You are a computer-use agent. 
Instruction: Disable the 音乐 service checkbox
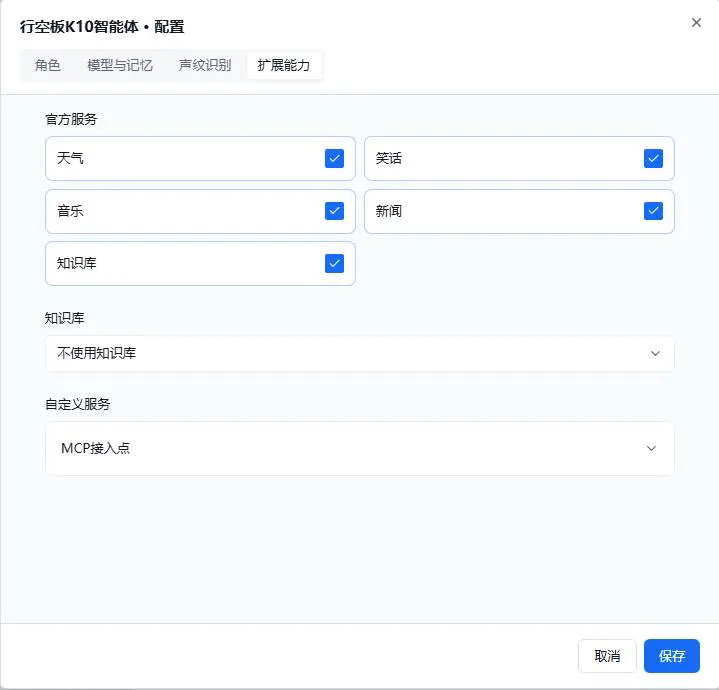click(x=334, y=211)
